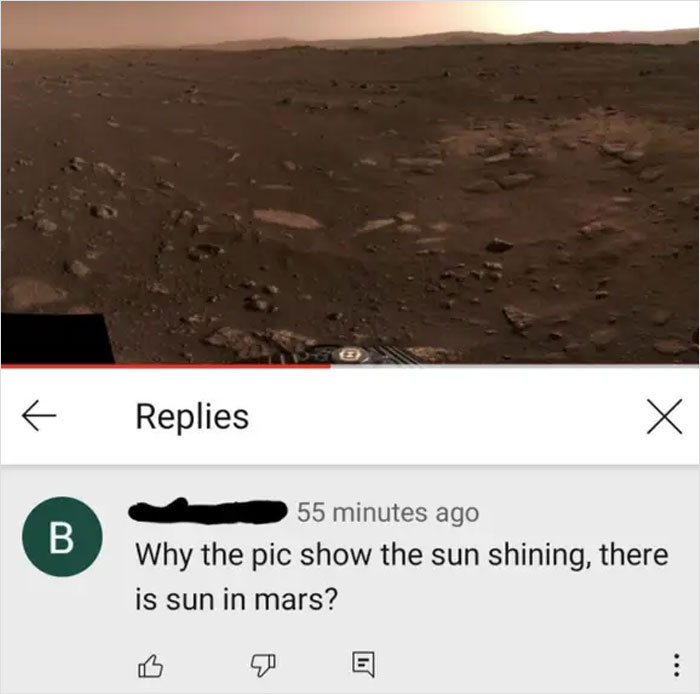Tap the blacked-out commenter username

pyautogui.click(x=208, y=511)
